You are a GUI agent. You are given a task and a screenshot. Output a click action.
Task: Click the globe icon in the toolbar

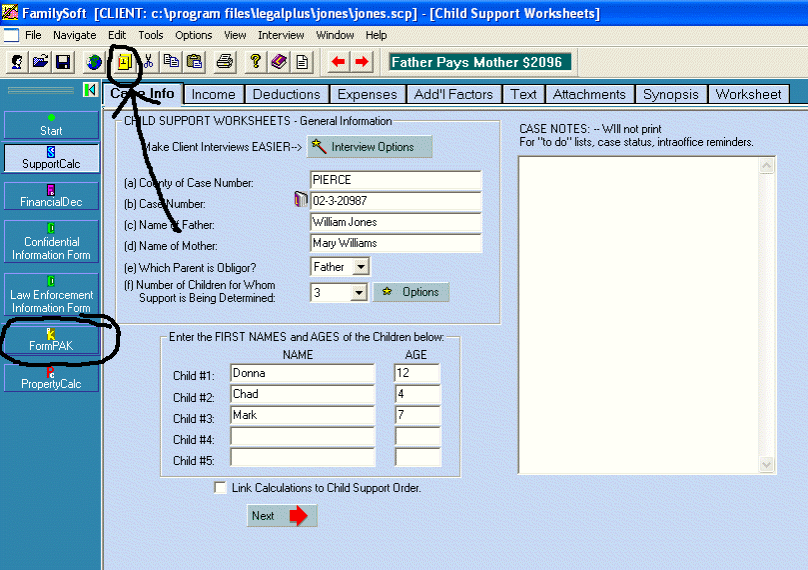pyautogui.click(x=94, y=62)
